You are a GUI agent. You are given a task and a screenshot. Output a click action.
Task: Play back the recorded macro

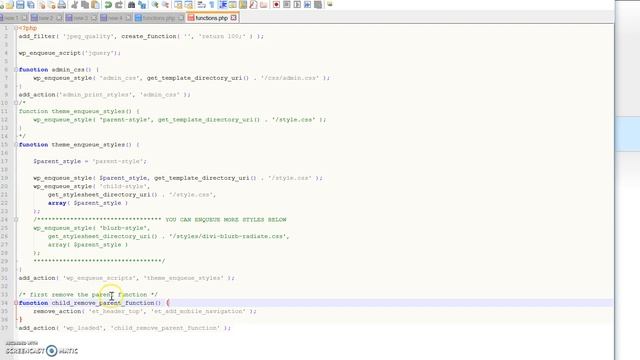tap(297, 5)
